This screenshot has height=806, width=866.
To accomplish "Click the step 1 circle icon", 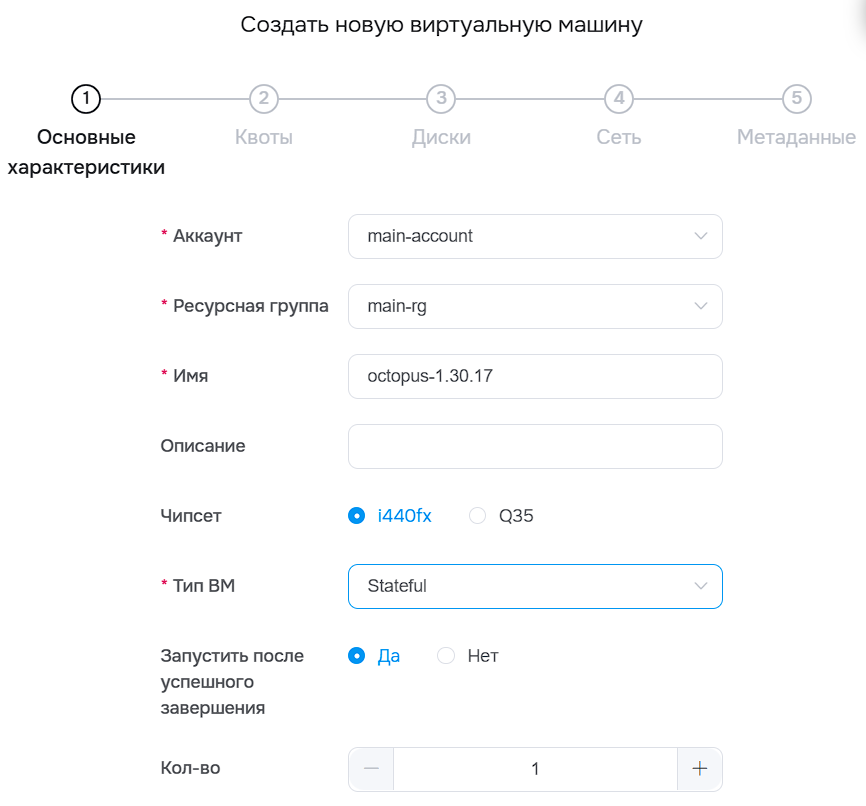I will 86,98.
